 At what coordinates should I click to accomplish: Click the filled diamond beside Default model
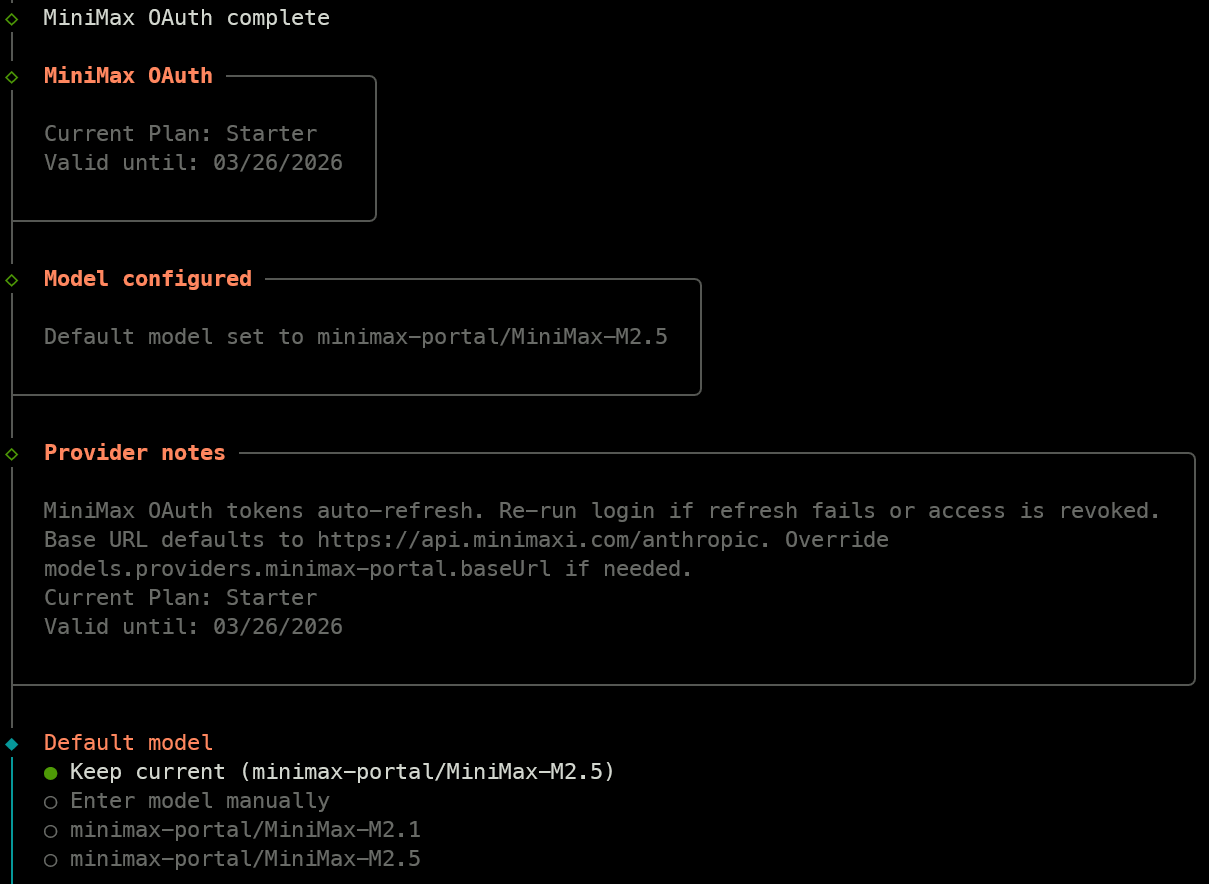[12, 744]
